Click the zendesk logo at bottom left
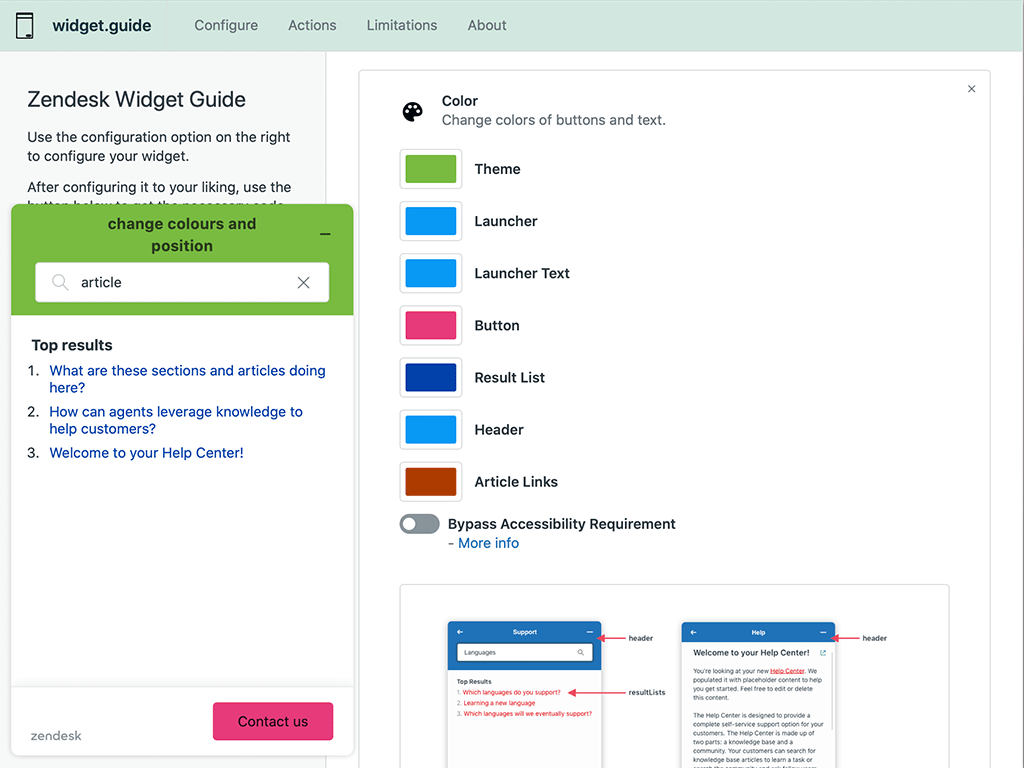This screenshot has height=768, width=1024. pyautogui.click(x=55, y=736)
